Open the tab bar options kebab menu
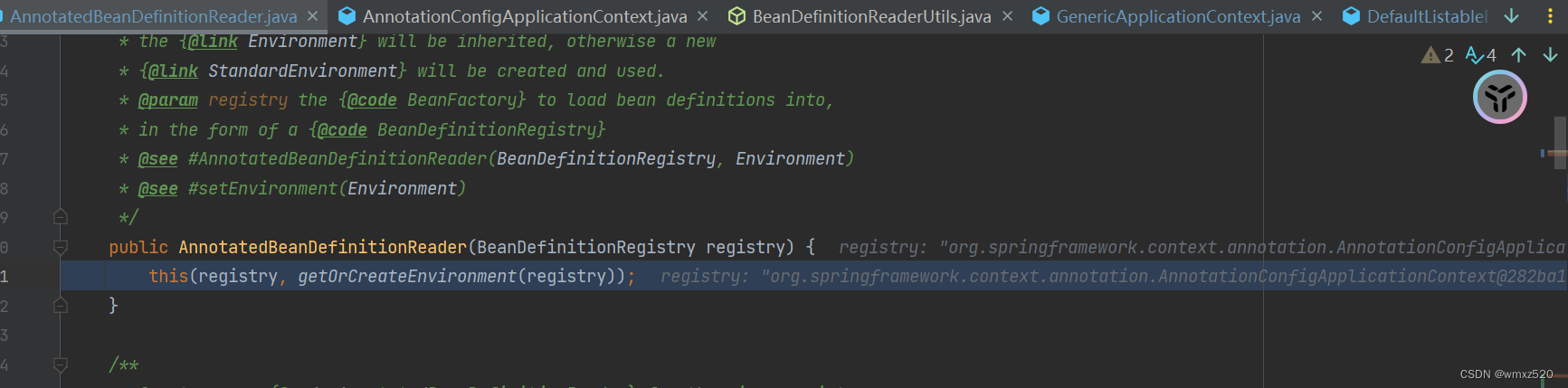Image resolution: width=1568 pixels, height=388 pixels. (1550, 16)
